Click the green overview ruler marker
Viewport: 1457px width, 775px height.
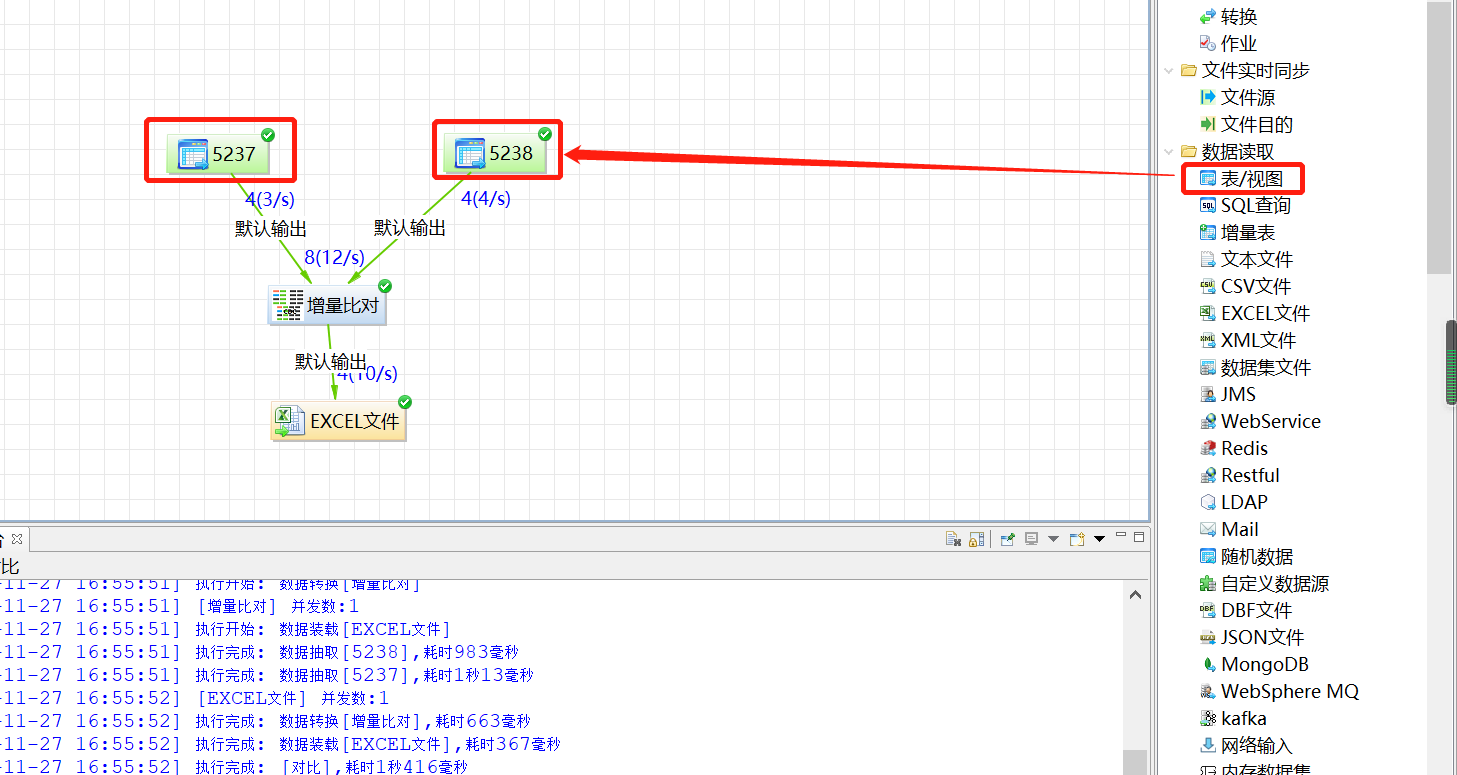1452,364
